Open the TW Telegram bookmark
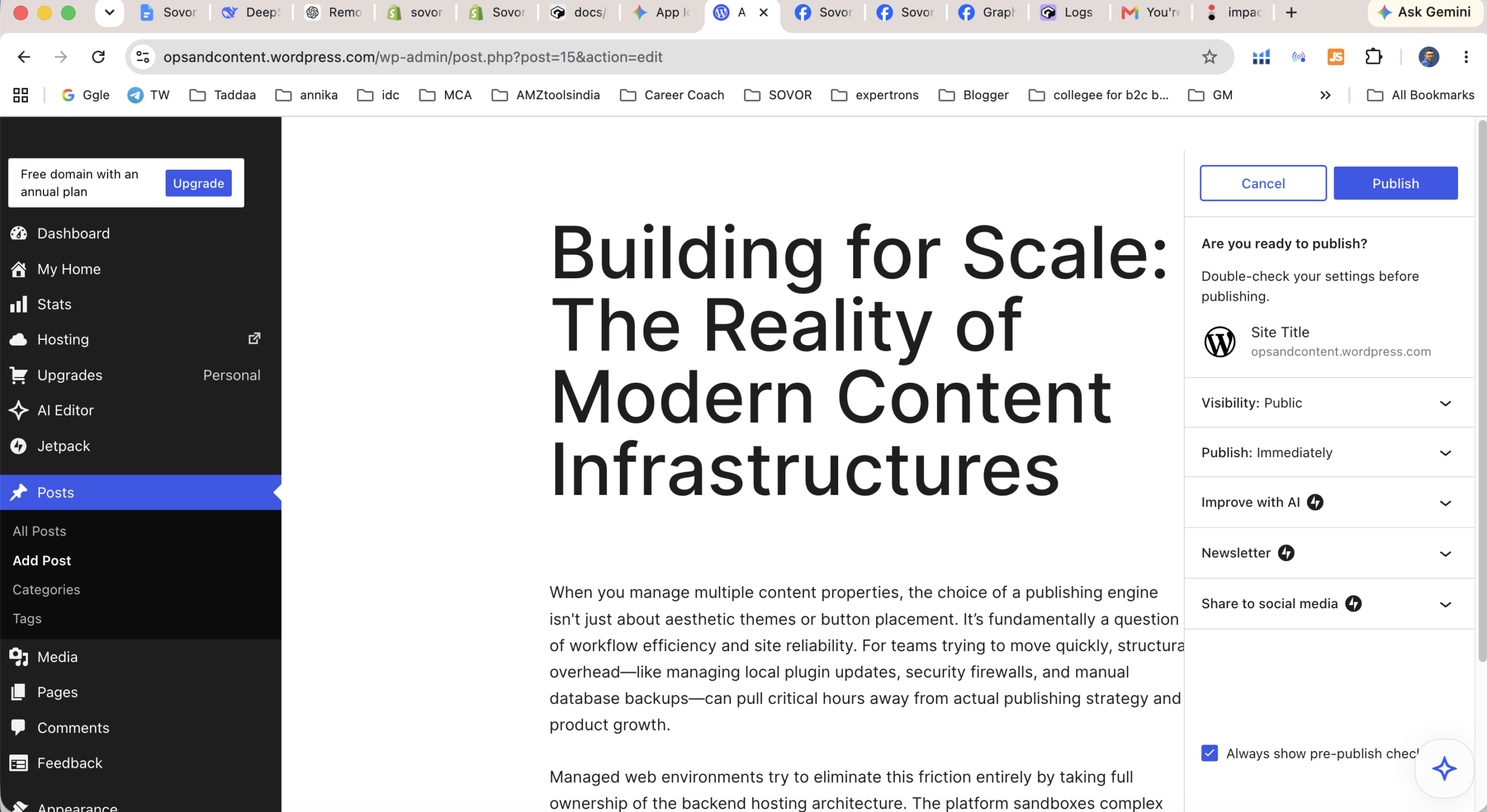Image resolution: width=1487 pixels, height=812 pixels. (149, 95)
